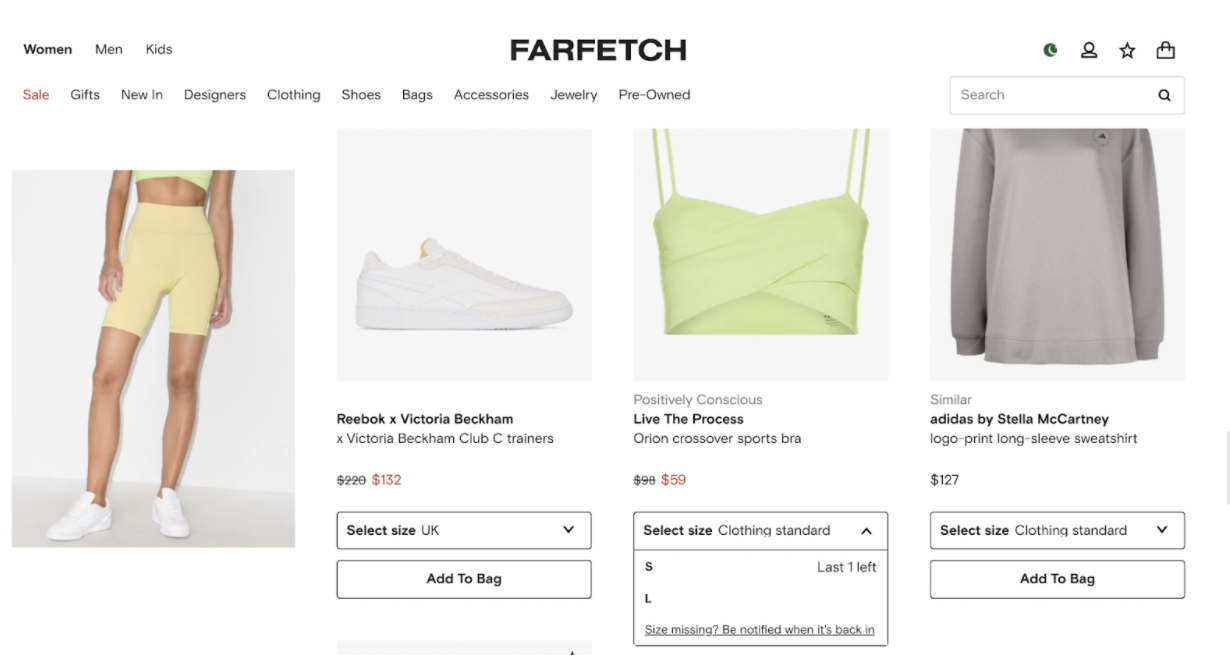Switch to the Men section

click(109, 49)
